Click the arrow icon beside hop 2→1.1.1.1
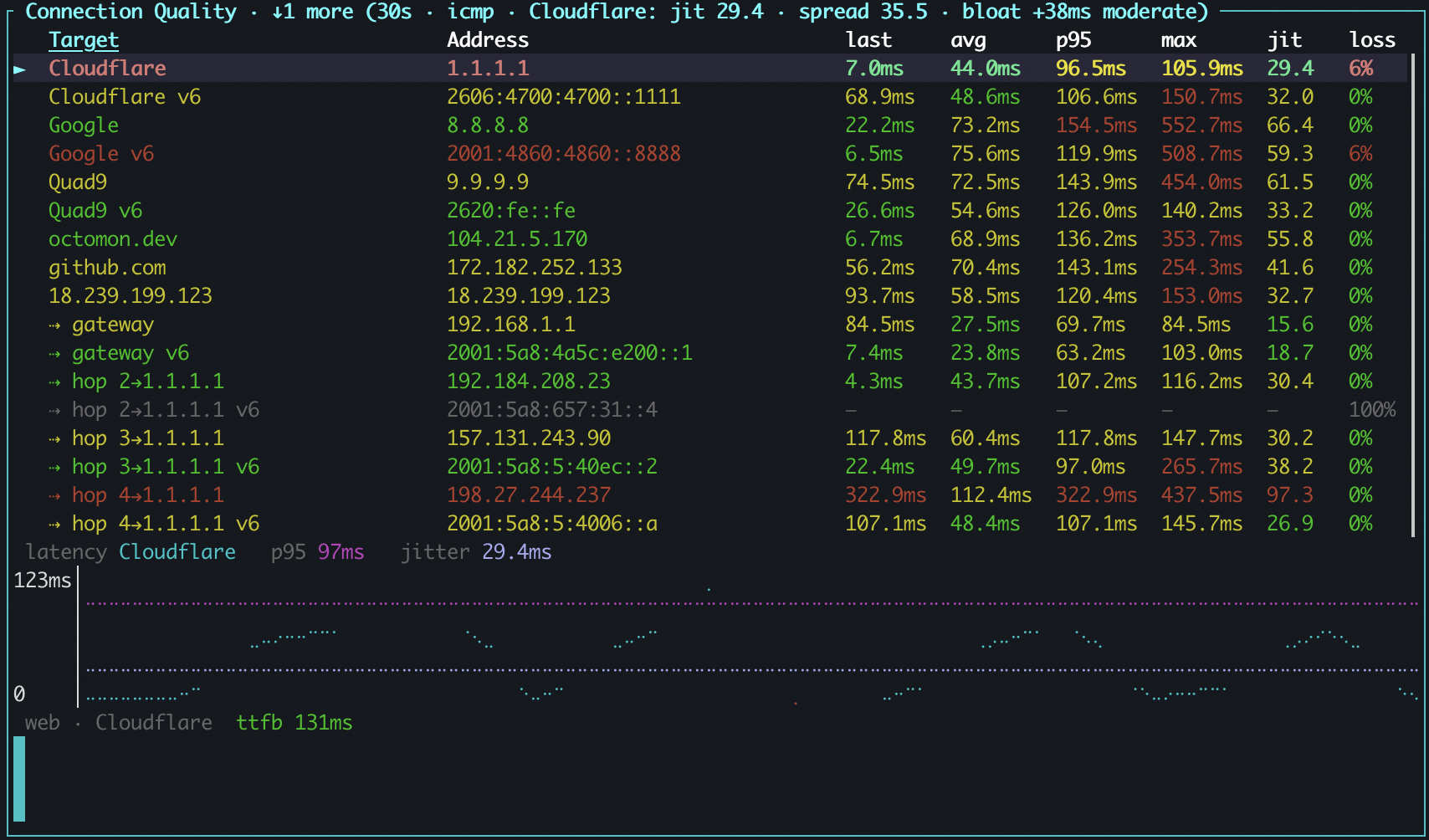The width and height of the screenshot is (1429, 840). [x=54, y=382]
